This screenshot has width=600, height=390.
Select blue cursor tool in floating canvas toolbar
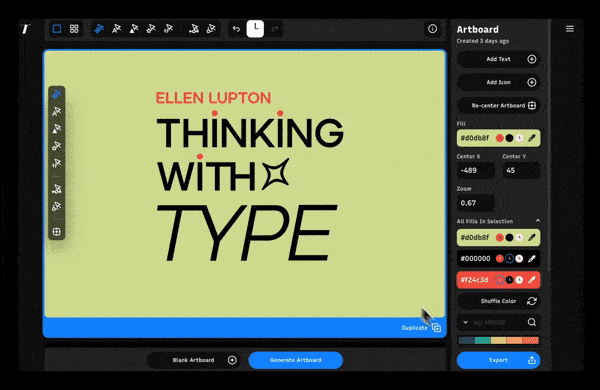pyautogui.click(x=57, y=94)
